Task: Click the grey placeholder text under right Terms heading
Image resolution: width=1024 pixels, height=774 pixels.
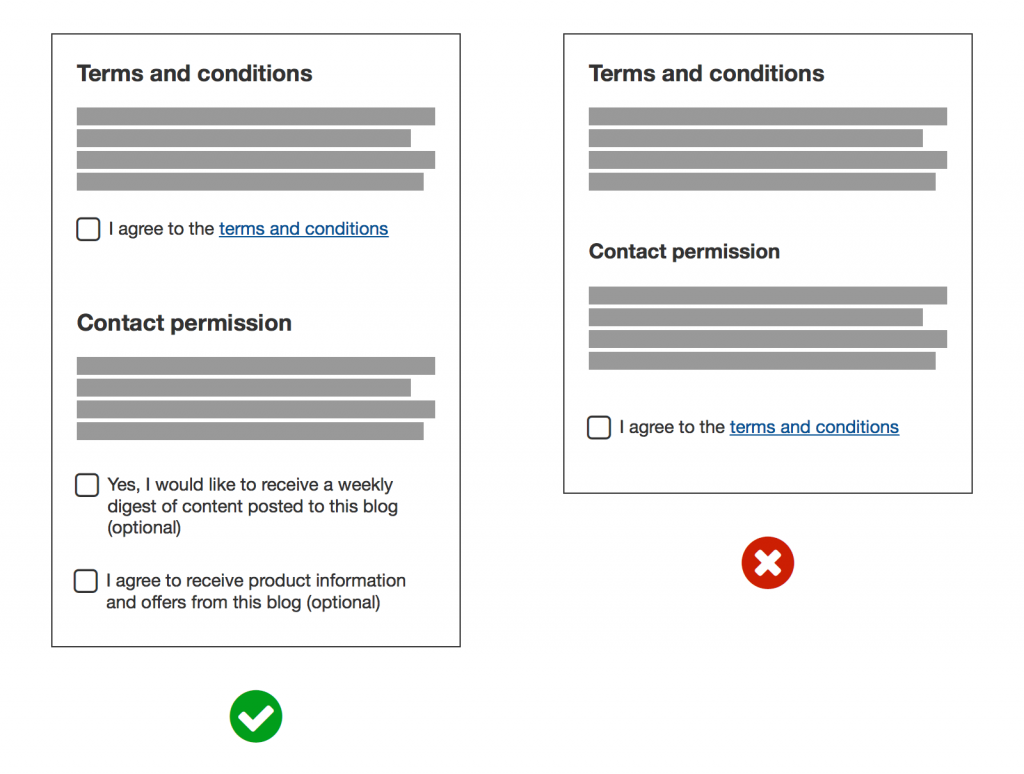Action: [767, 149]
